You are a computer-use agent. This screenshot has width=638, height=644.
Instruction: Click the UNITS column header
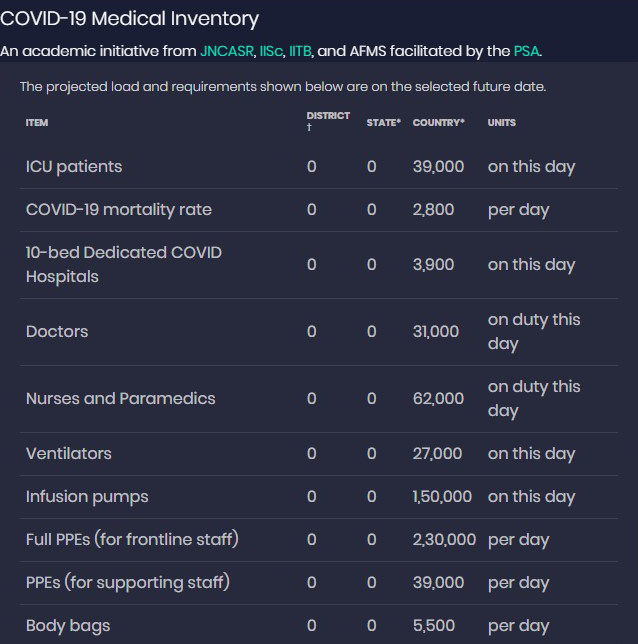point(502,122)
